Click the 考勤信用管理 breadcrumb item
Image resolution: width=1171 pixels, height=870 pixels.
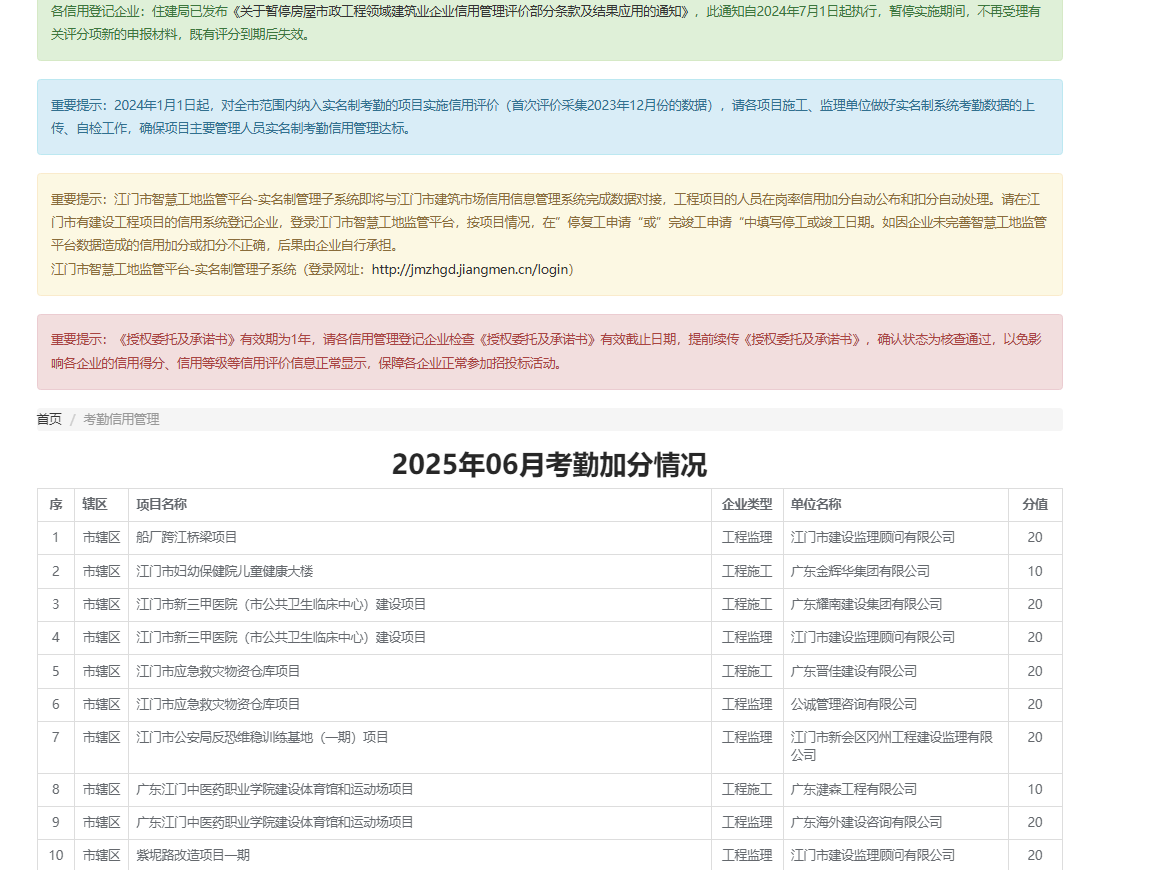tap(121, 419)
